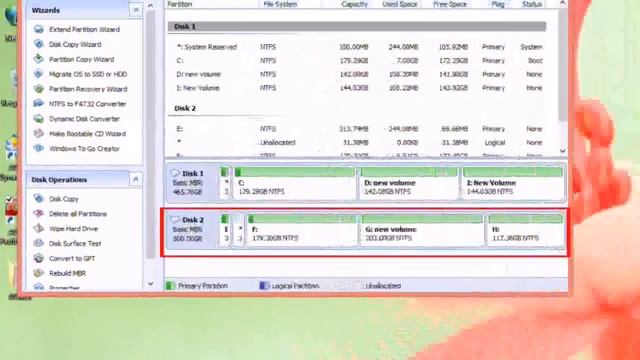
Task: Click the Disk Copy Wizard icon
Action: click(39, 44)
